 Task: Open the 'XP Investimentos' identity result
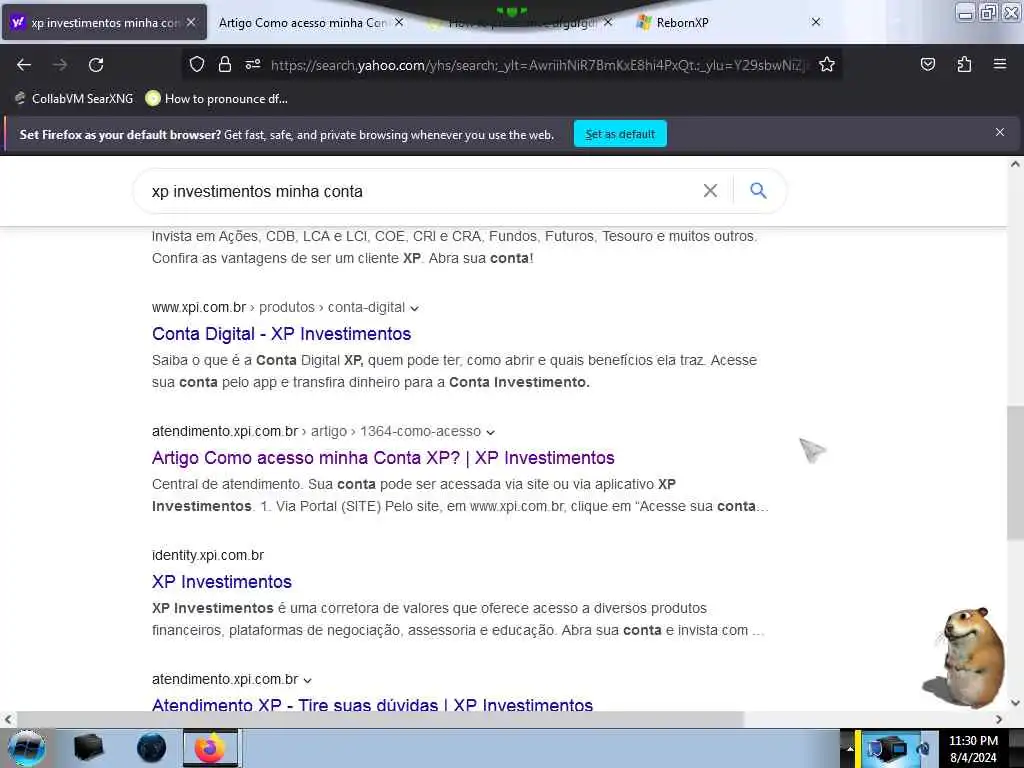(222, 582)
